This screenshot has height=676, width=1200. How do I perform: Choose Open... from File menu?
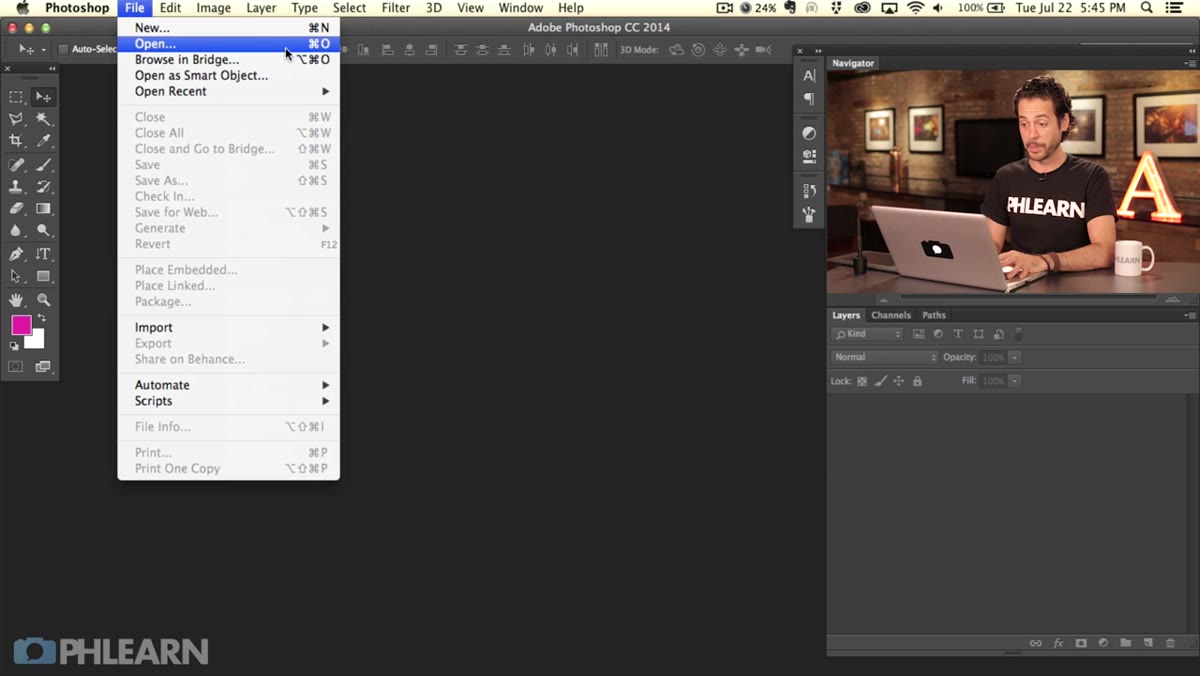coord(228,44)
